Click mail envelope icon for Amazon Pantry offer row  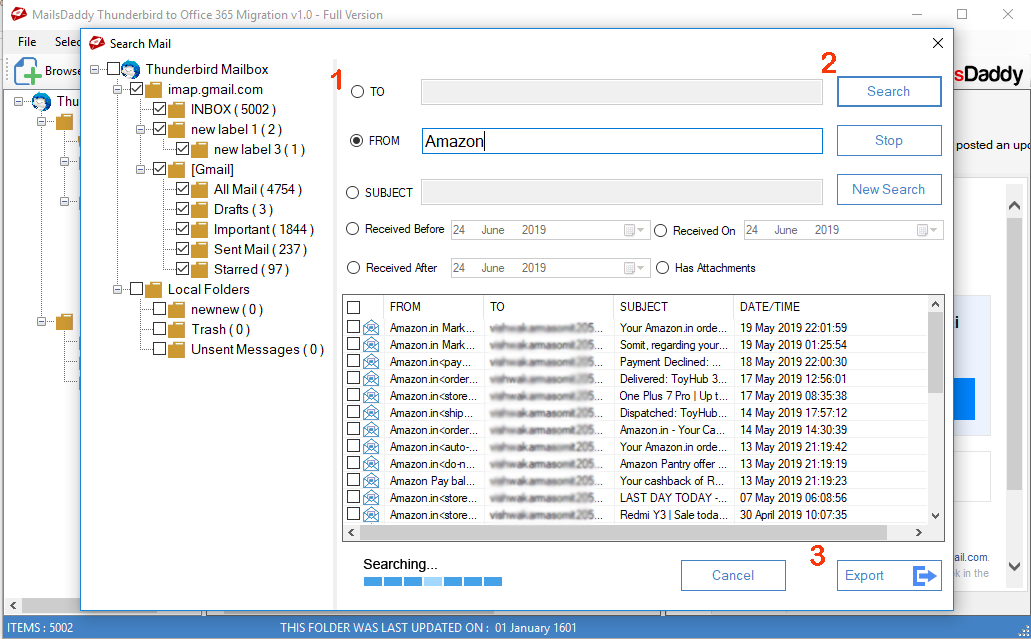point(371,463)
